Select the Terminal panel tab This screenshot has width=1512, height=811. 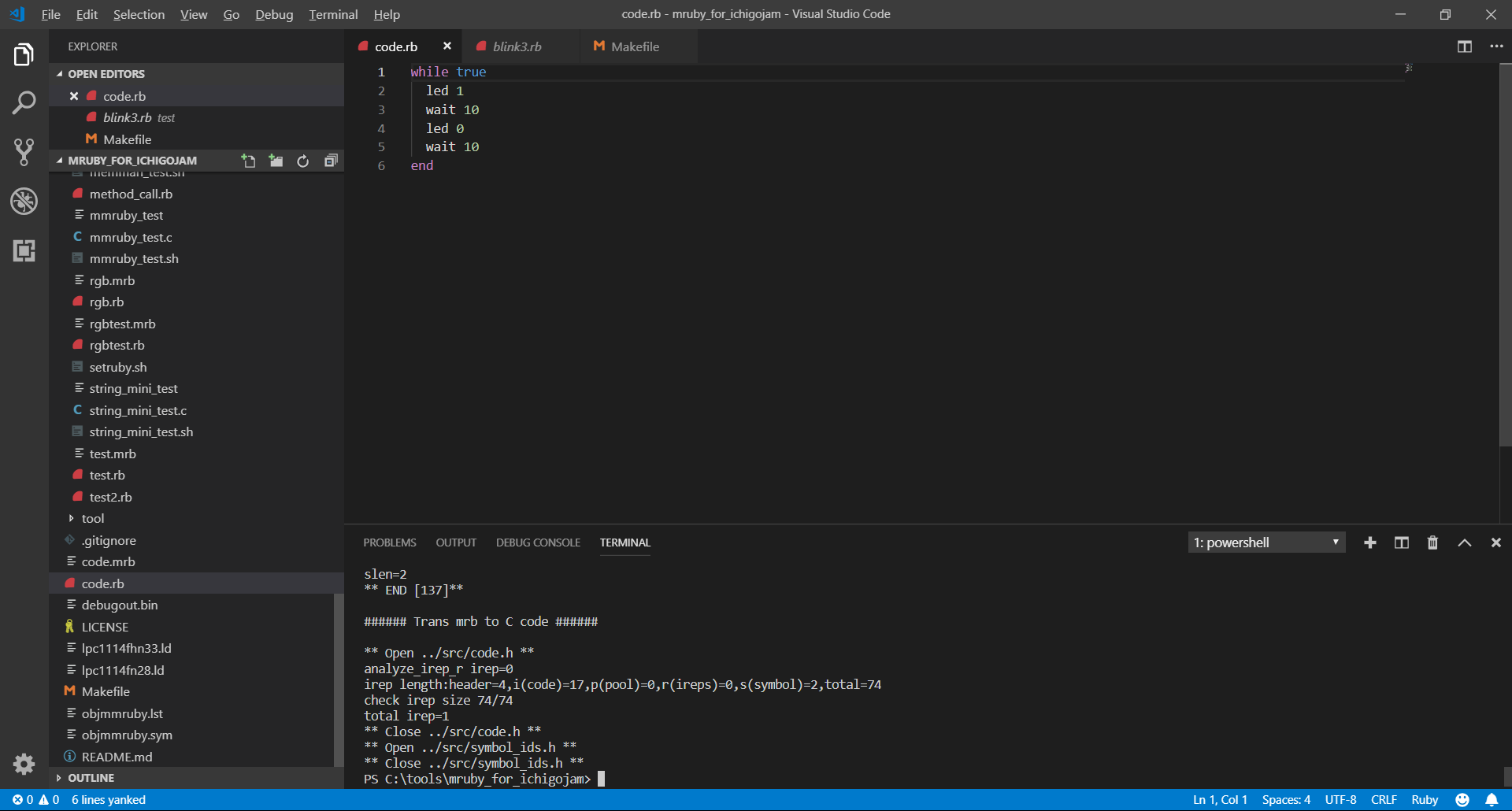(x=625, y=543)
